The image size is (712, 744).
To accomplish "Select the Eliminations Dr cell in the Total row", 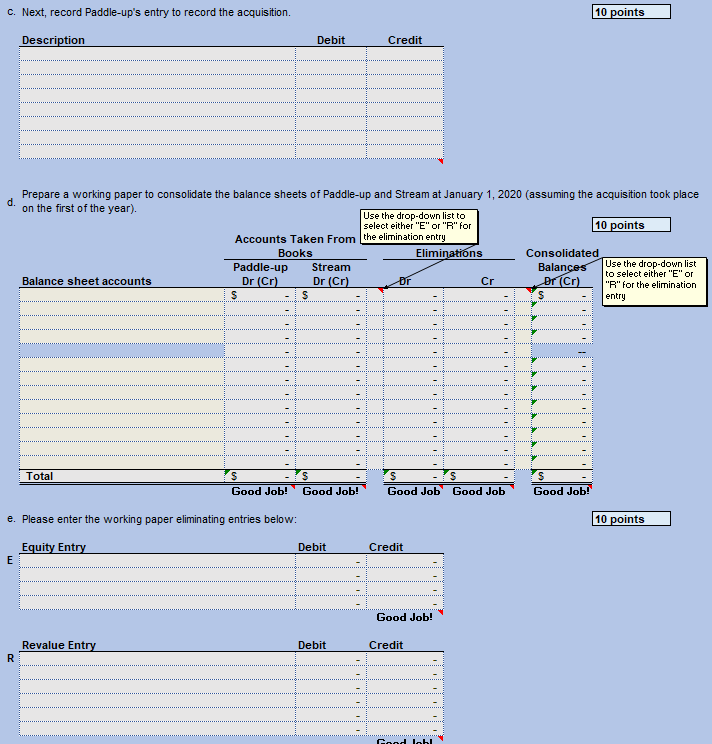I will click(413, 476).
